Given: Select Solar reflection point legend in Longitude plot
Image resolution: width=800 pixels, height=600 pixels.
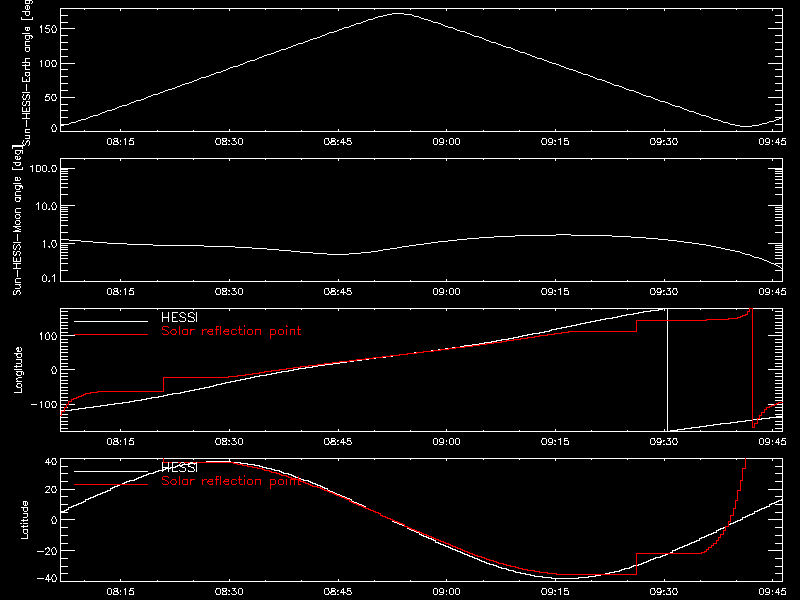Looking at the screenshot, I should click(x=231, y=331).
